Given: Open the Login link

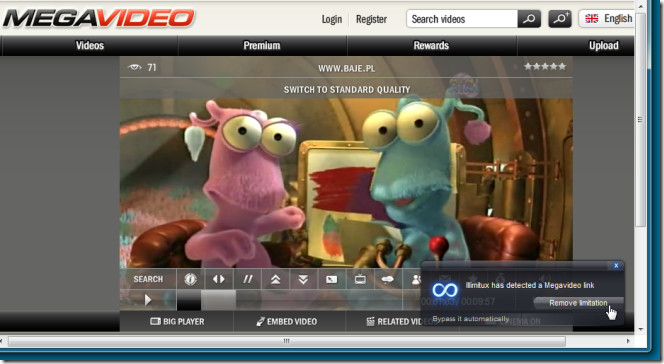Looking at the screenshot, I should 332,19.
